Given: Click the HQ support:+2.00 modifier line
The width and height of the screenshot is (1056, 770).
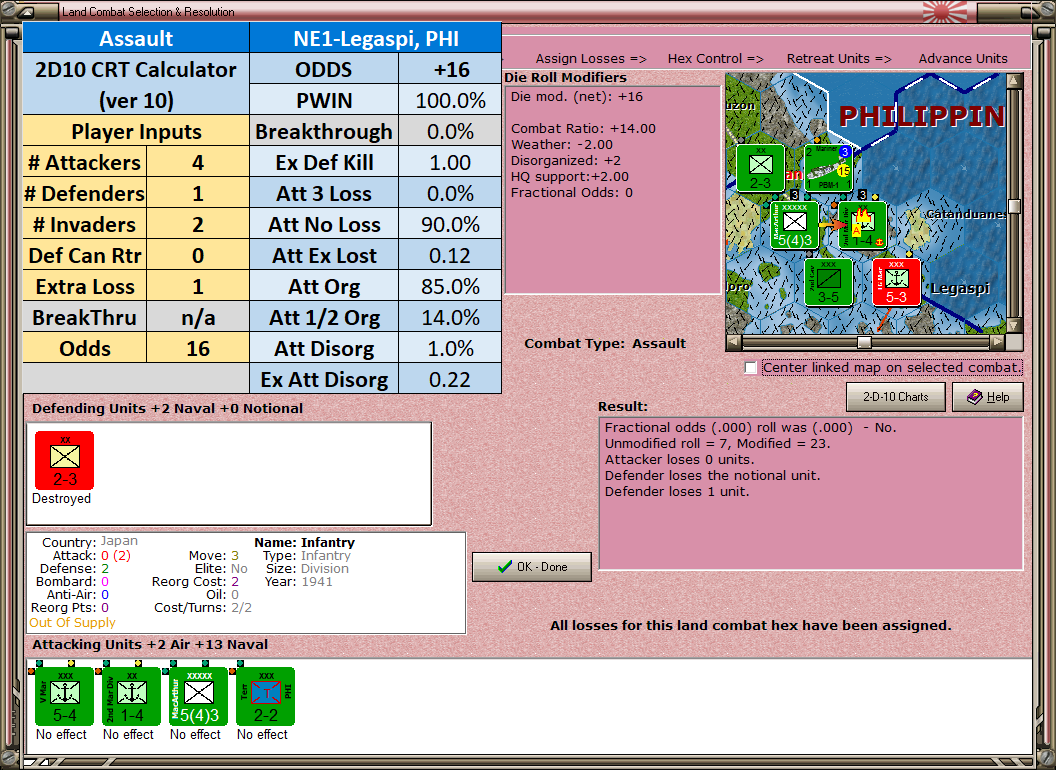Looking at the screenshot, I should (570, 177).
